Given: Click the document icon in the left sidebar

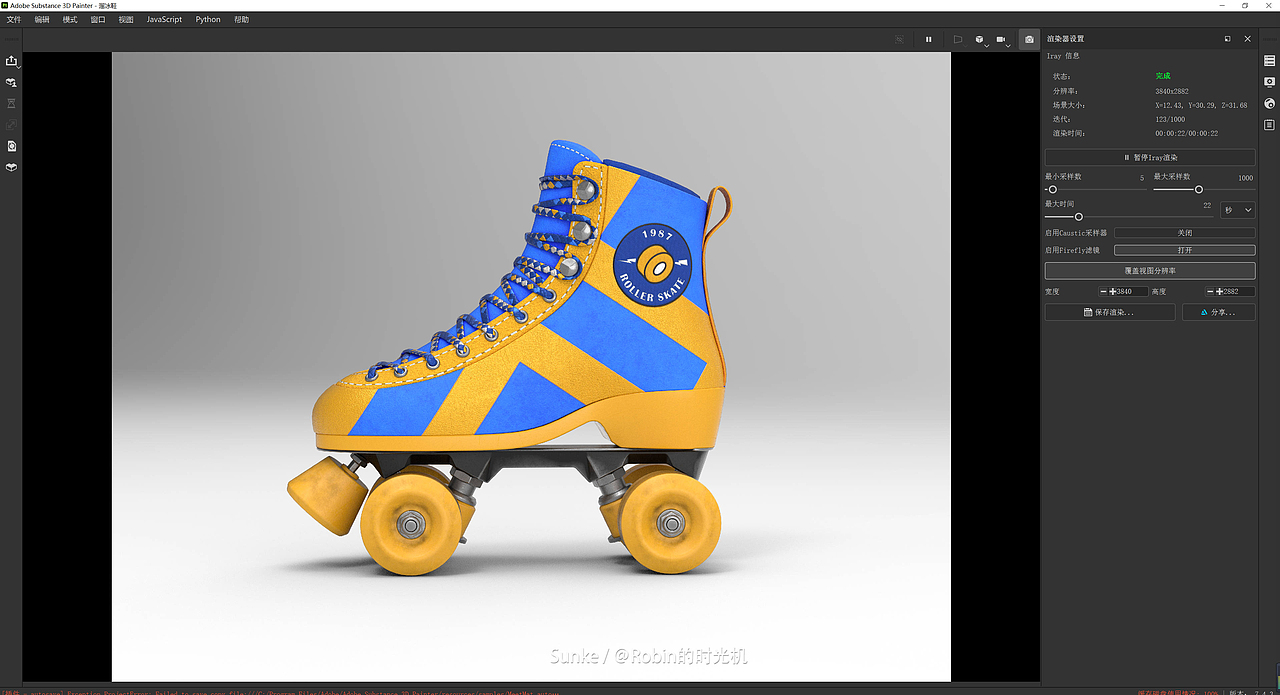Looking at the screenshot, I should point(12,146).
